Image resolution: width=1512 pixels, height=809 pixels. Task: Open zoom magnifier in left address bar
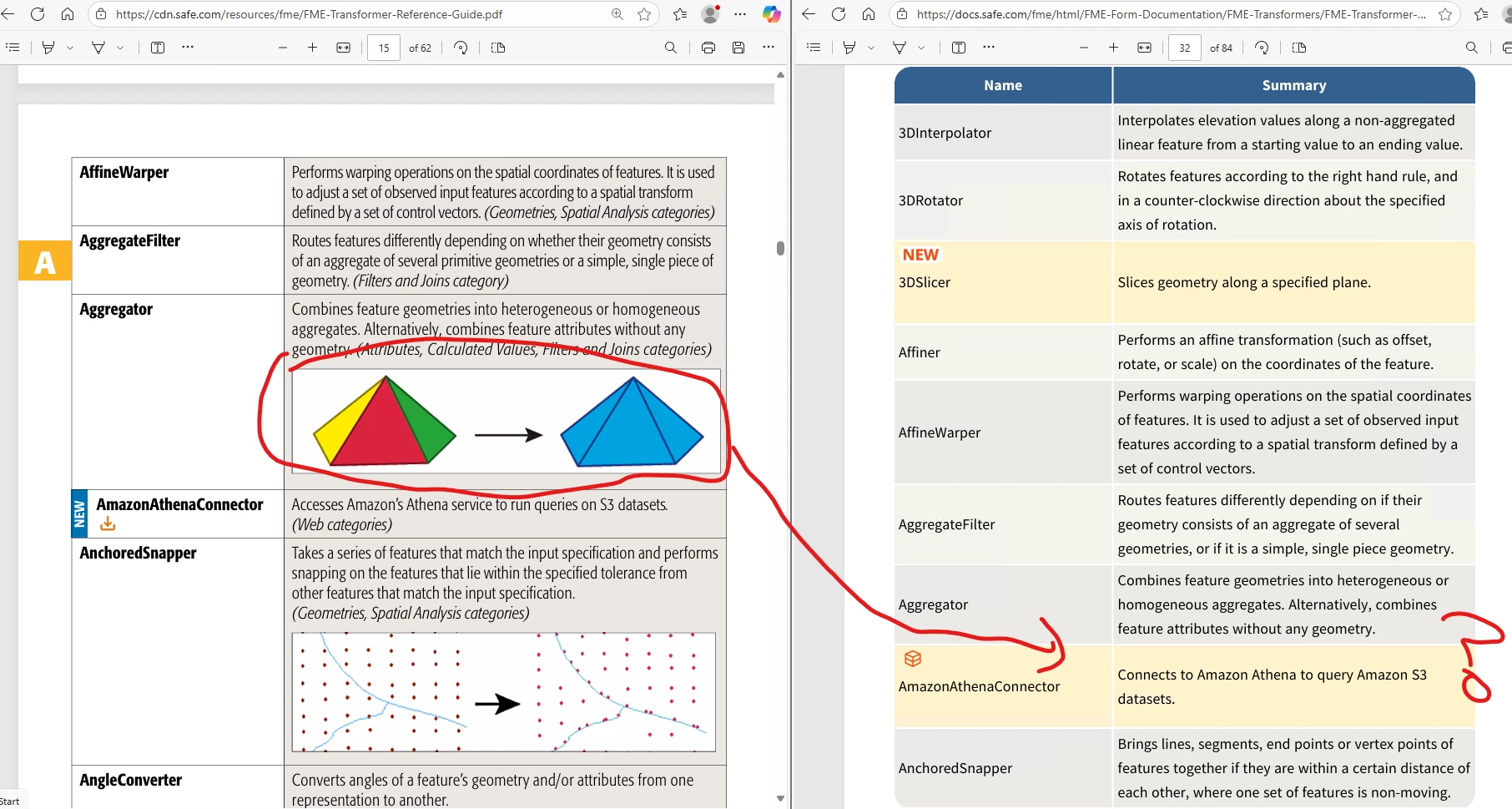tap(617, 14)
